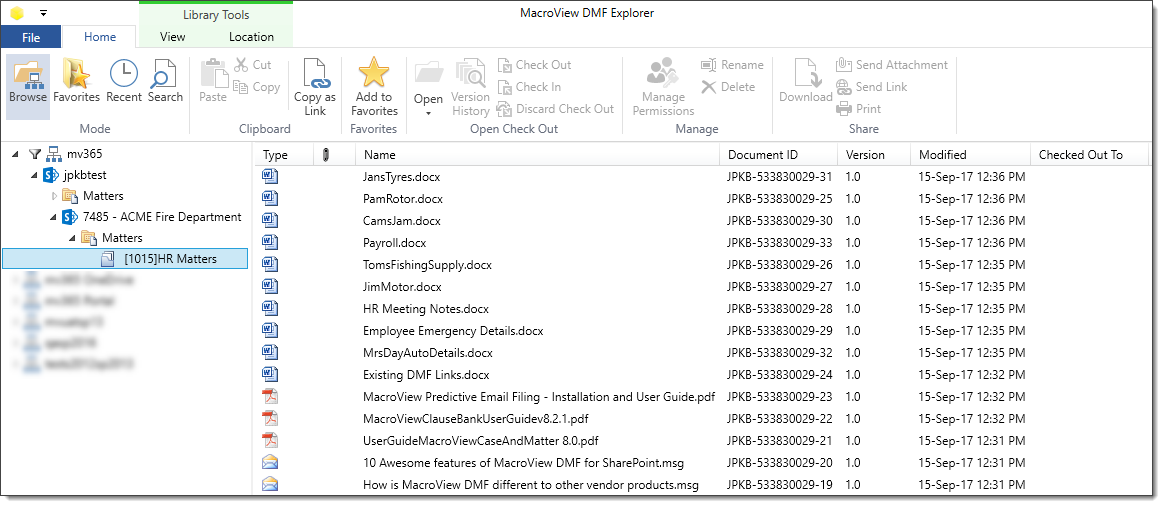Click Send Link

872,87
